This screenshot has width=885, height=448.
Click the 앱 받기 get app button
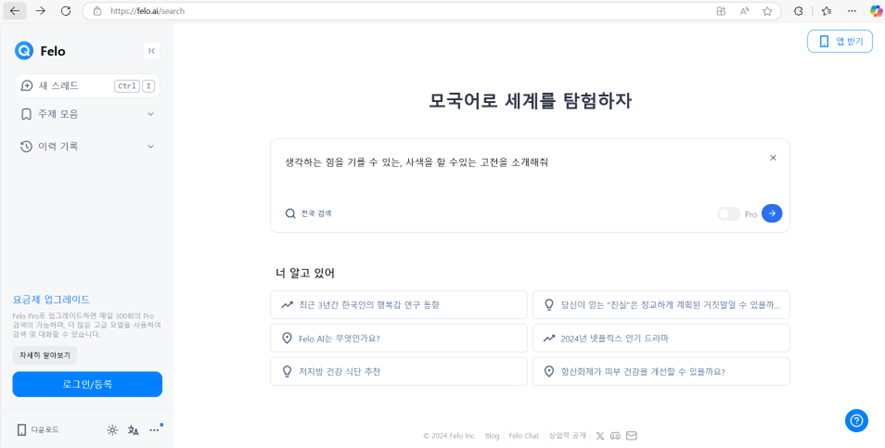[840, 41]
